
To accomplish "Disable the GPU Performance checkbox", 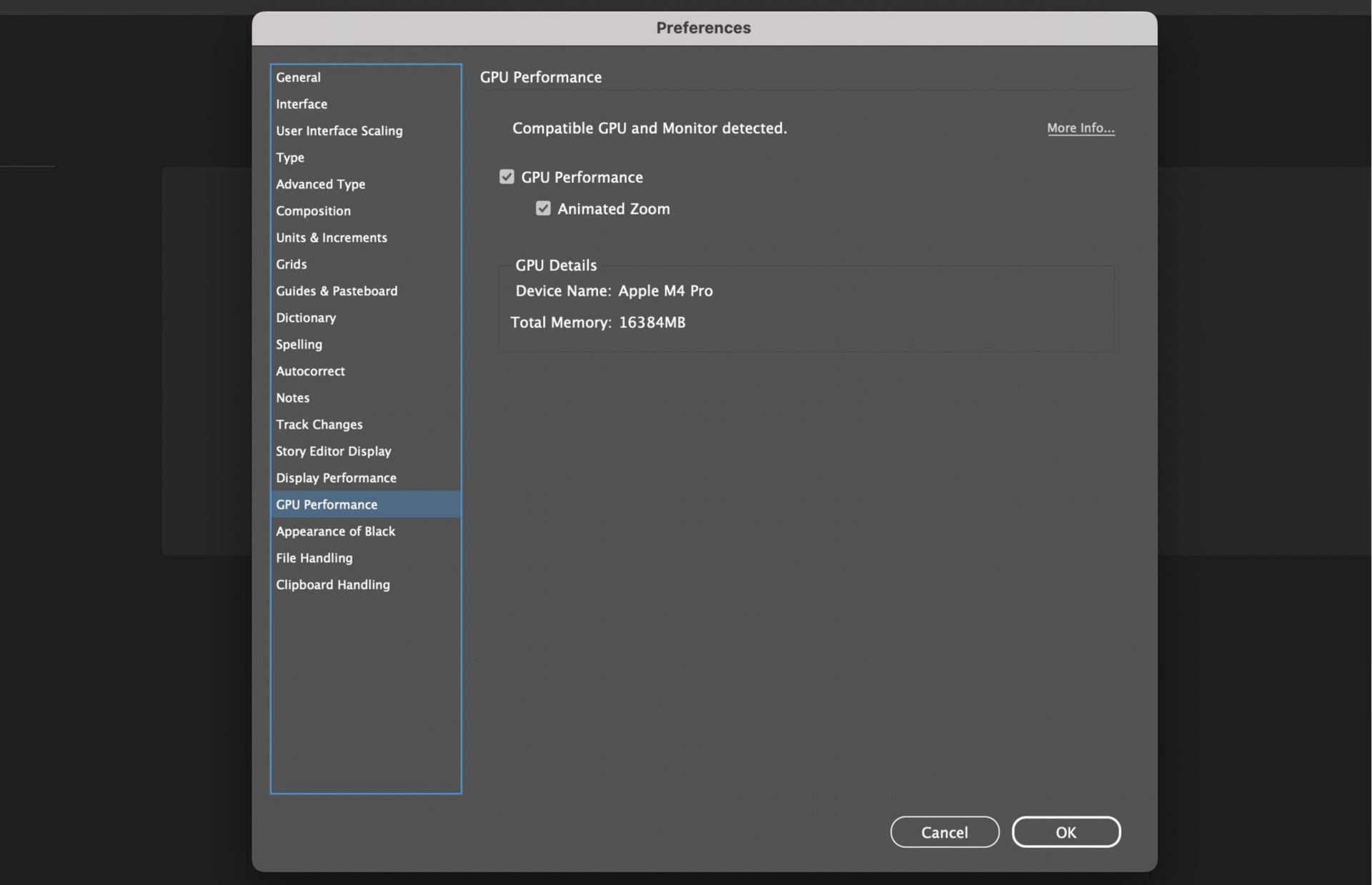I will [507, 176].
